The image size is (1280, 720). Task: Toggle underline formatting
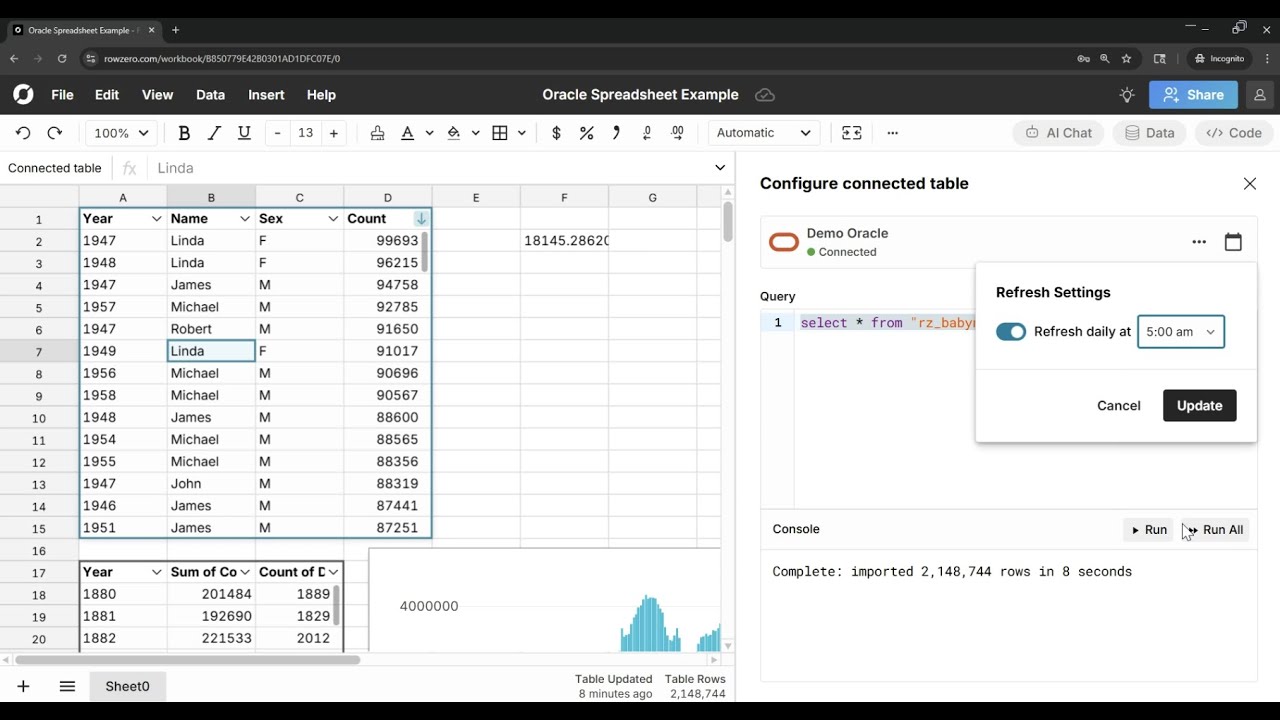[x=244, y=133]
